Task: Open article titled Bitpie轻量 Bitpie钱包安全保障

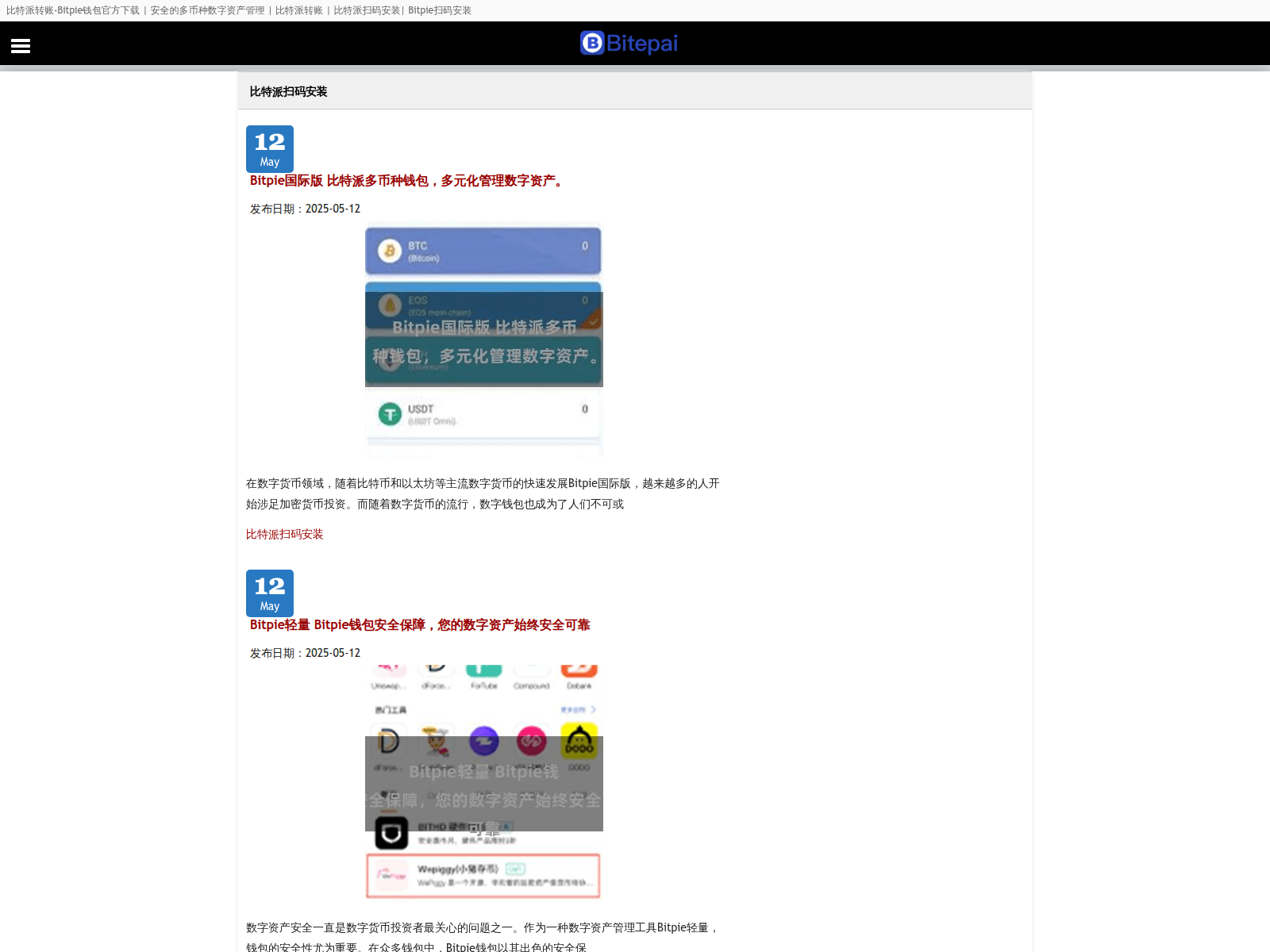Action: 420,625
